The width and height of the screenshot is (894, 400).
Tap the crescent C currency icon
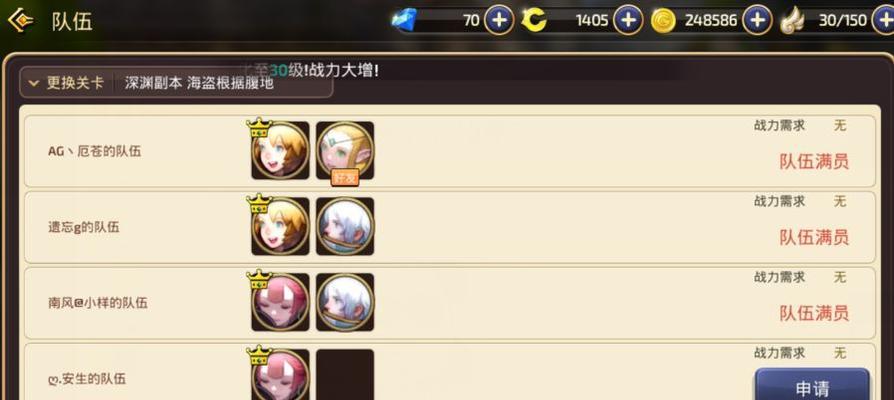534,21
